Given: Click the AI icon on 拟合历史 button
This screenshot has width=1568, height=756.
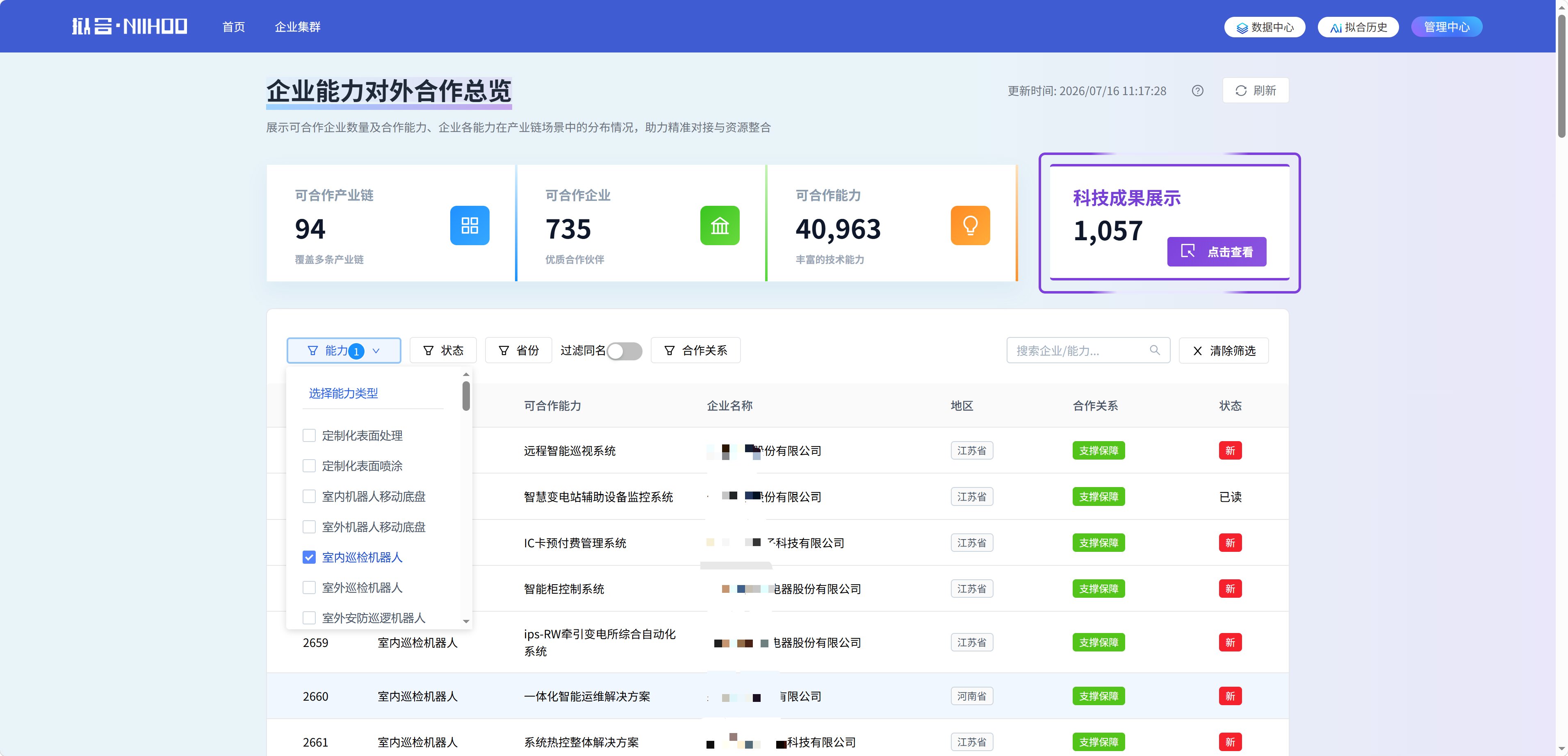Looking at the screenshot, I should (1336, 27).
